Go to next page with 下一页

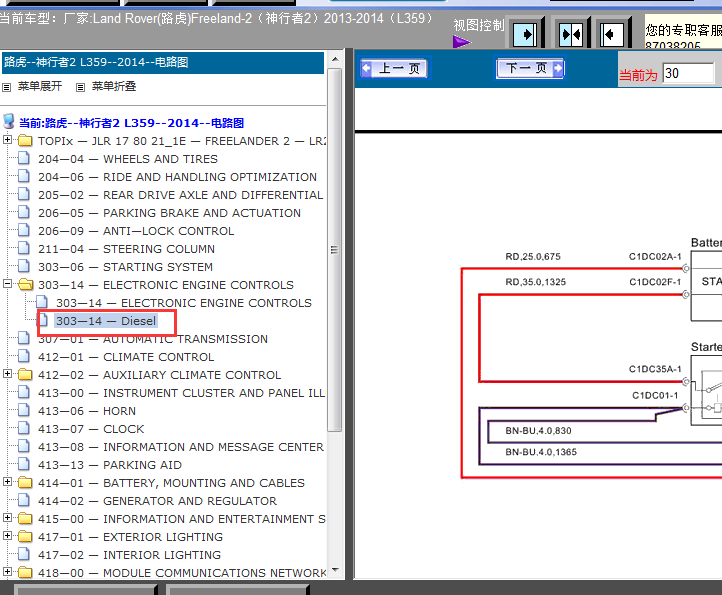click(530, 69)
